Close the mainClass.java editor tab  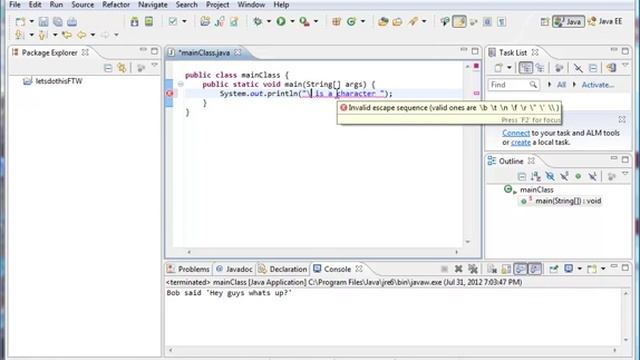coord(238,53)
